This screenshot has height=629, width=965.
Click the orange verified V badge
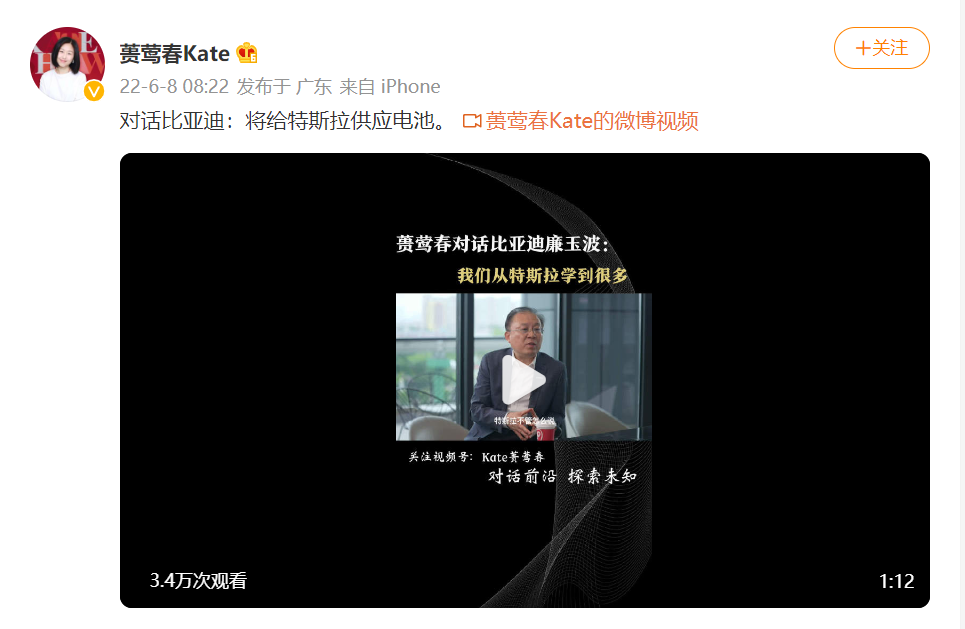pyautogui.click(x=94, y=92)
